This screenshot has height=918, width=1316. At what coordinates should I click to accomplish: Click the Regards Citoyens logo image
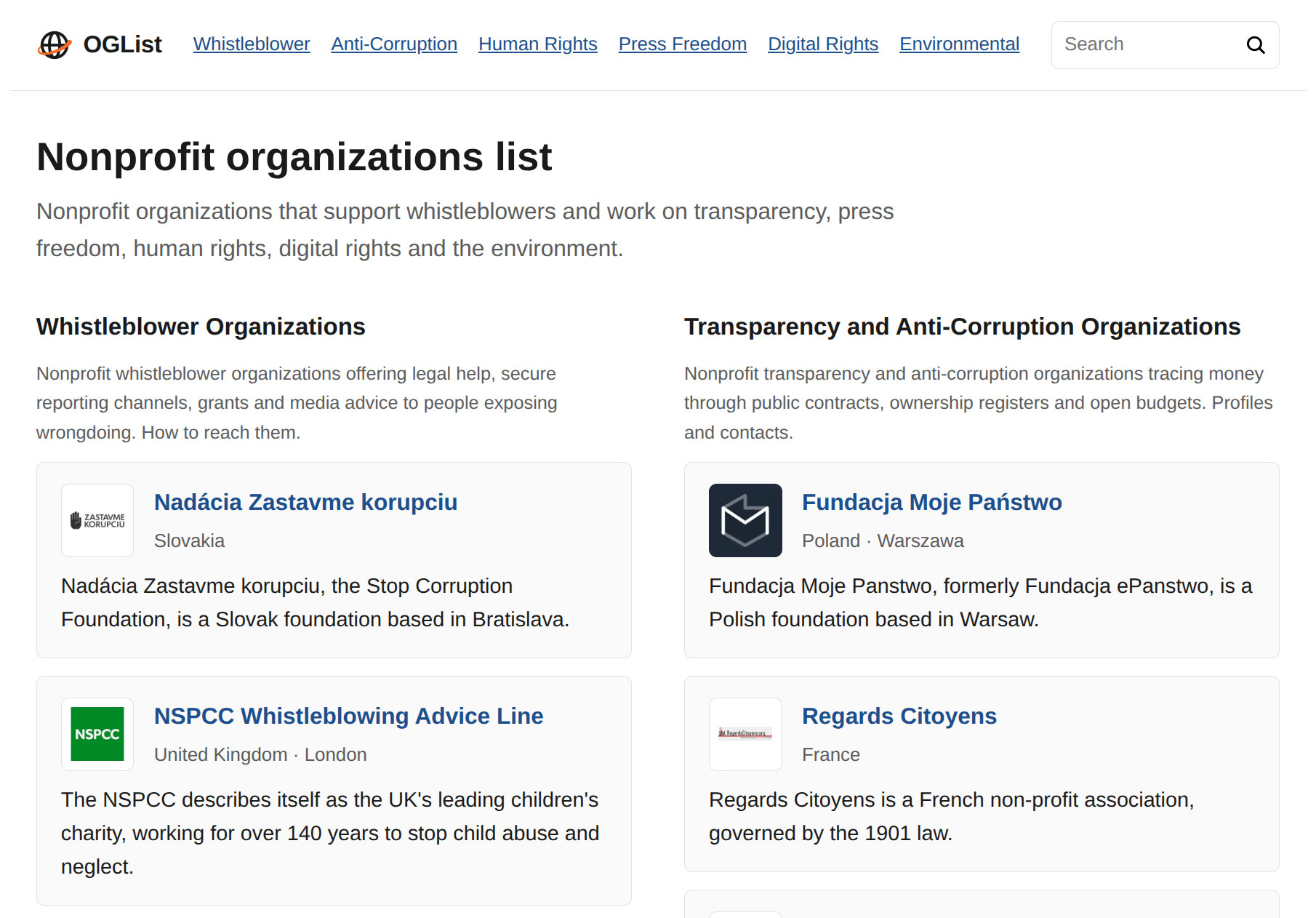pos(745,734)
